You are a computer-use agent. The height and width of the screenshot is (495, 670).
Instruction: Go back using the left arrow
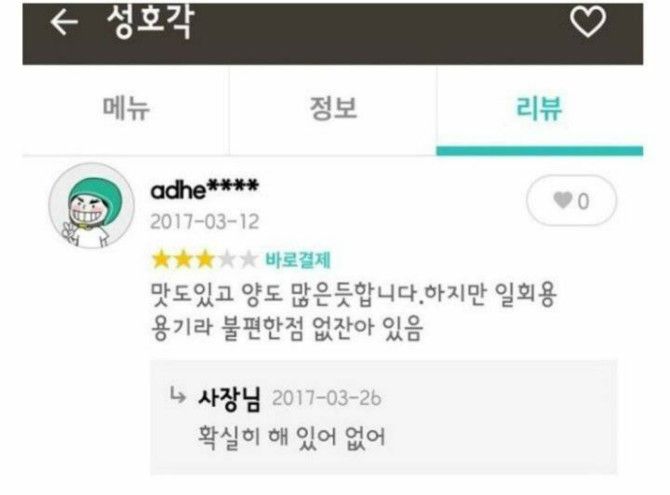click(64, 22)
